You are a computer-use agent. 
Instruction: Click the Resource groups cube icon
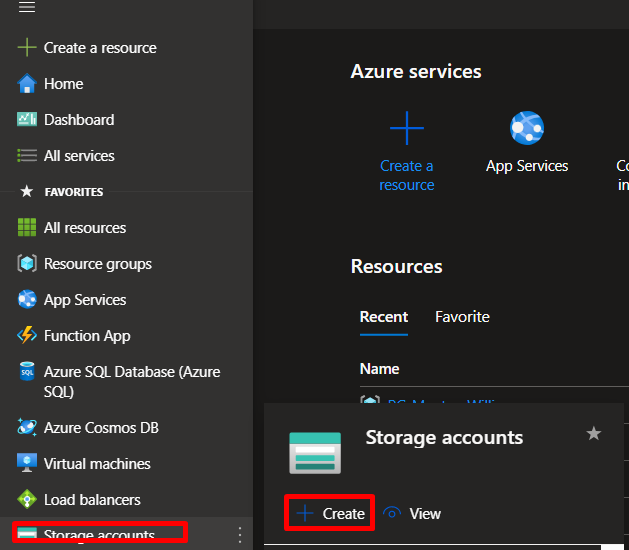click(x=27, y=264)
